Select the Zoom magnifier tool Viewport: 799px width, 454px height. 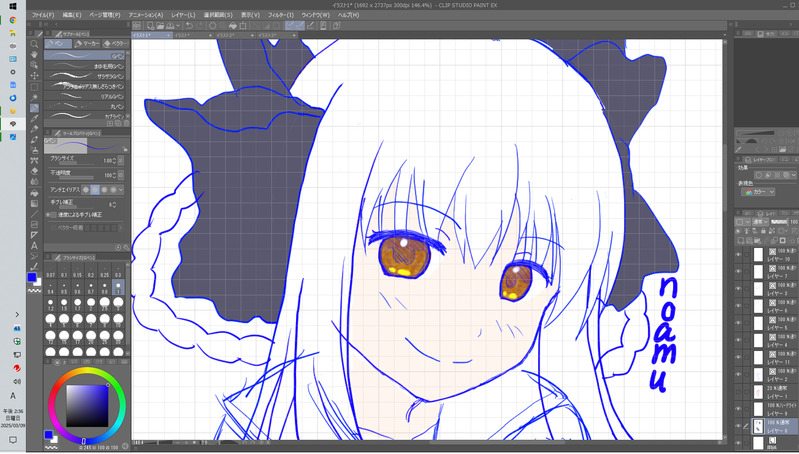click(x=34, y=44)
